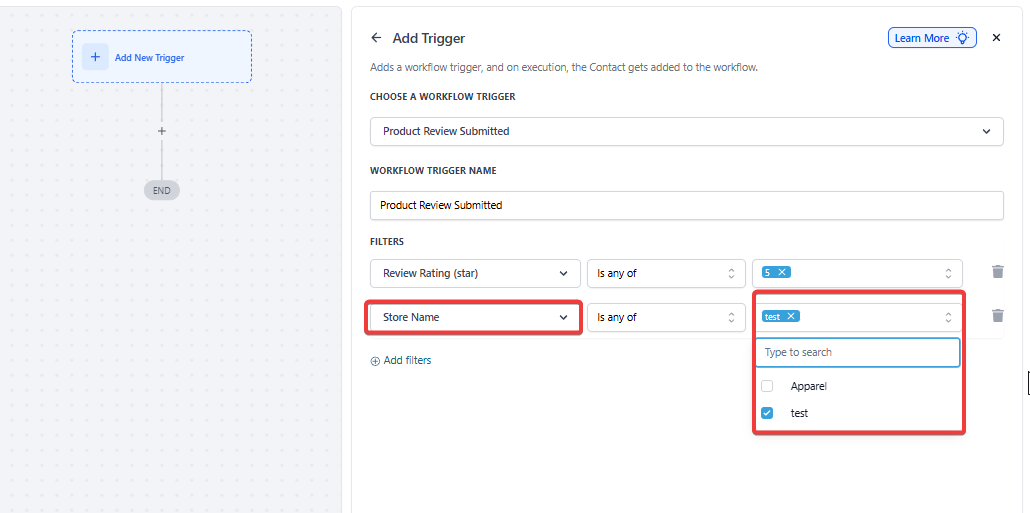Delete the Store Name filter row
Viewport: 1030px width, 513px height.
click(x=997, y=316)
